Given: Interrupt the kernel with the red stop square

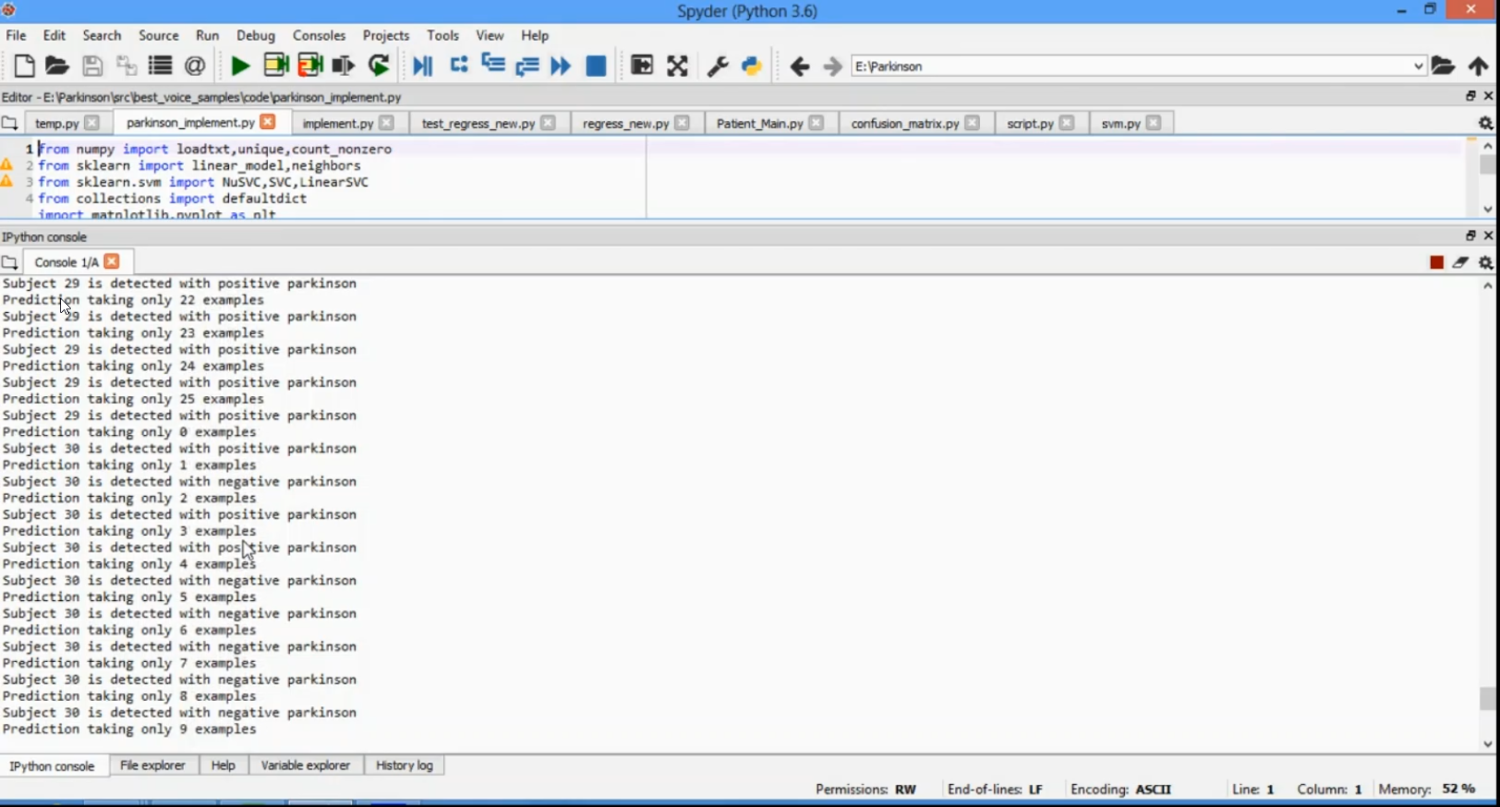Looking at the screenshot, I should click(1436, 262).
